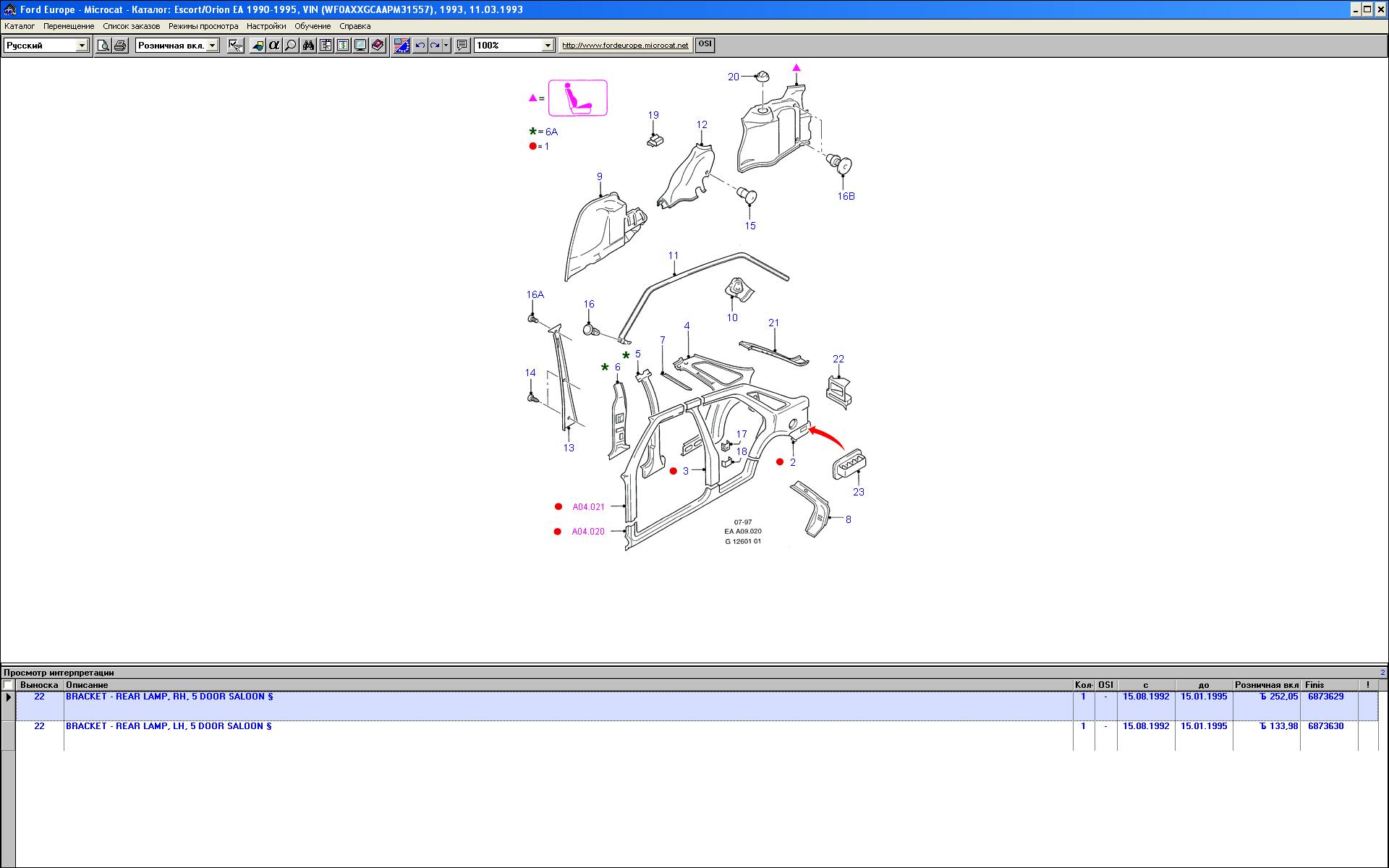Open the 100% zoom dropdown
The height and width of the screenshot is (868, 1389).
pyautogui.click(x=548, y=46)
